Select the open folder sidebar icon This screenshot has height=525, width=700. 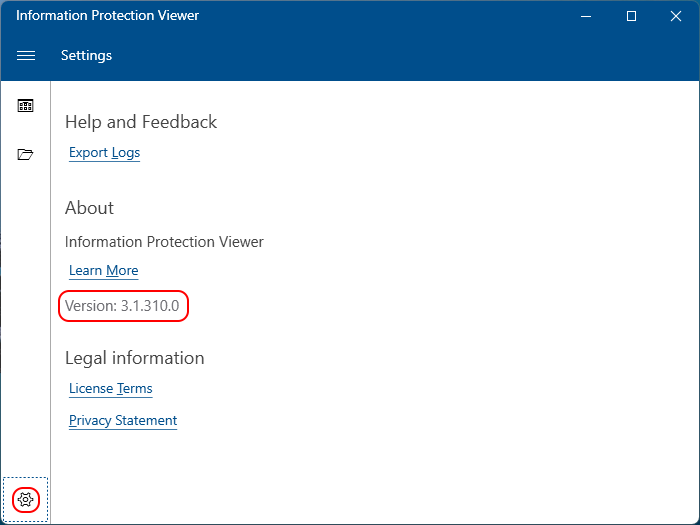pyautogui.click(x=25, y=154)
